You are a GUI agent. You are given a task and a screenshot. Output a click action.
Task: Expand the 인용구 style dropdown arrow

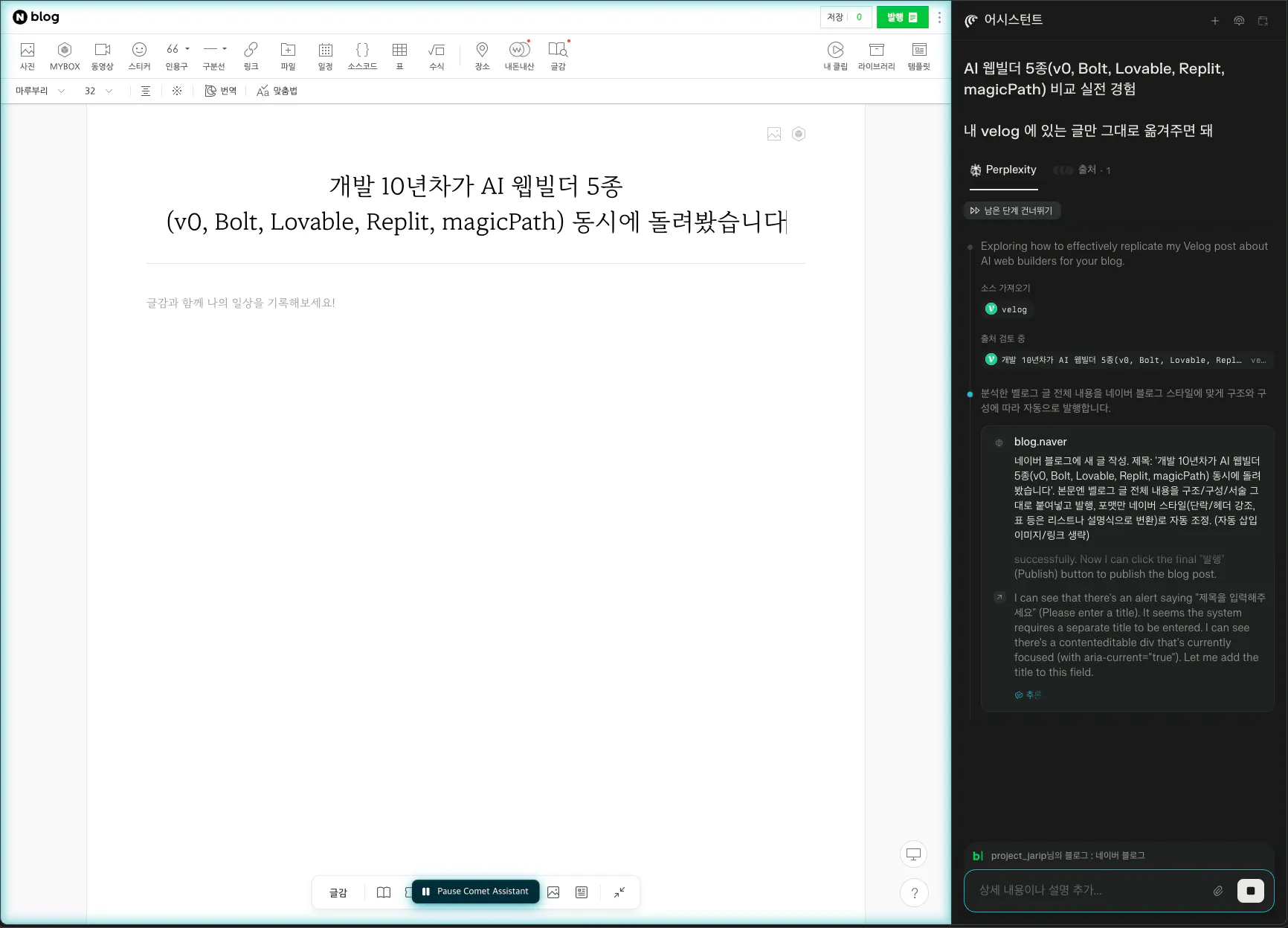pos(187,49)
